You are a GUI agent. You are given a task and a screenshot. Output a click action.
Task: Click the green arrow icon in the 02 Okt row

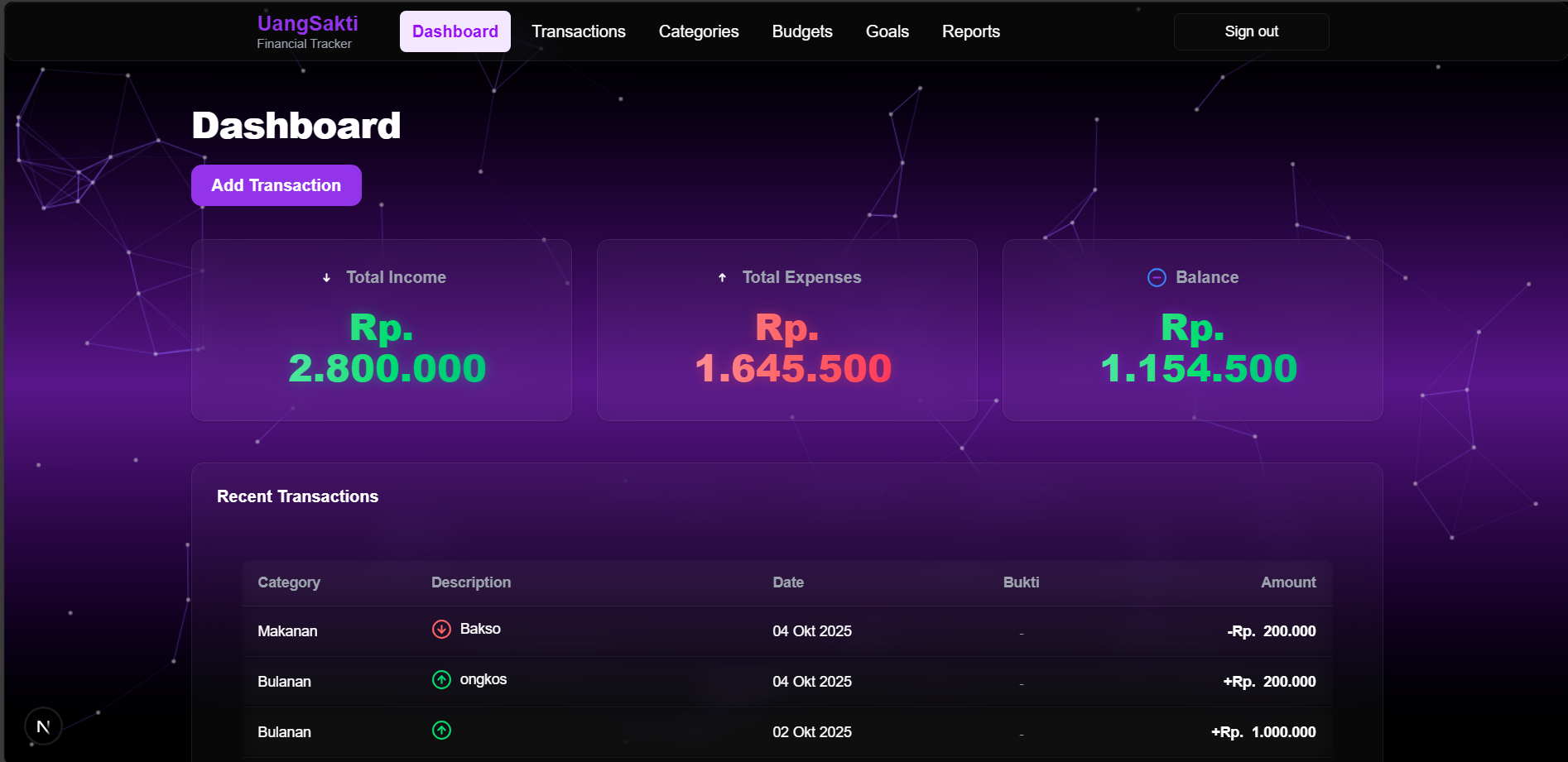(441, 730)
